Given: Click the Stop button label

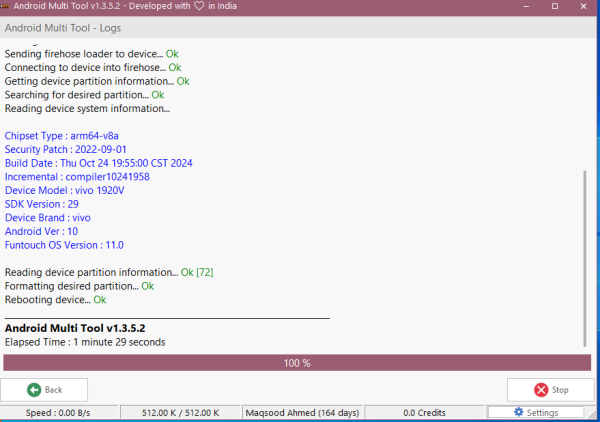Looking at the screenshot, I should pyautogui.click(x=560, y=390).
